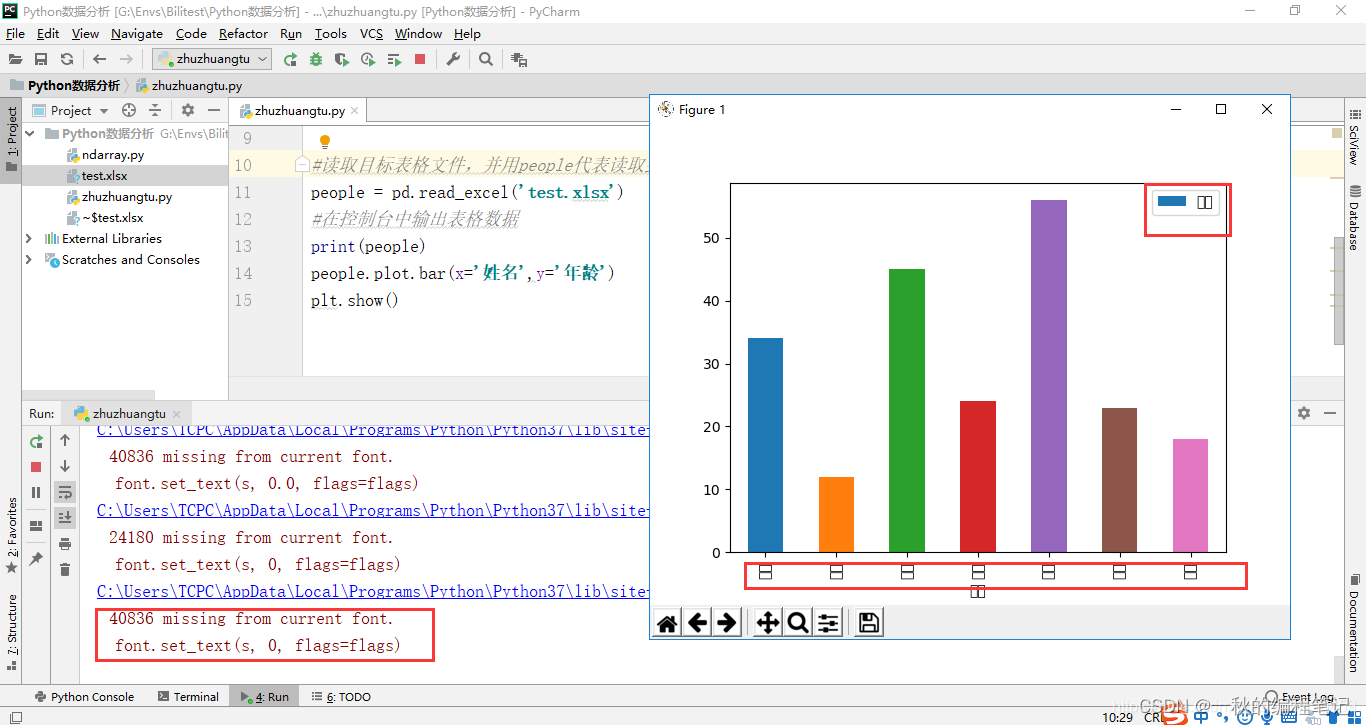The image size is (1366, 725).
Task: Open the Terminal tool window
Action: click(188, 697)
